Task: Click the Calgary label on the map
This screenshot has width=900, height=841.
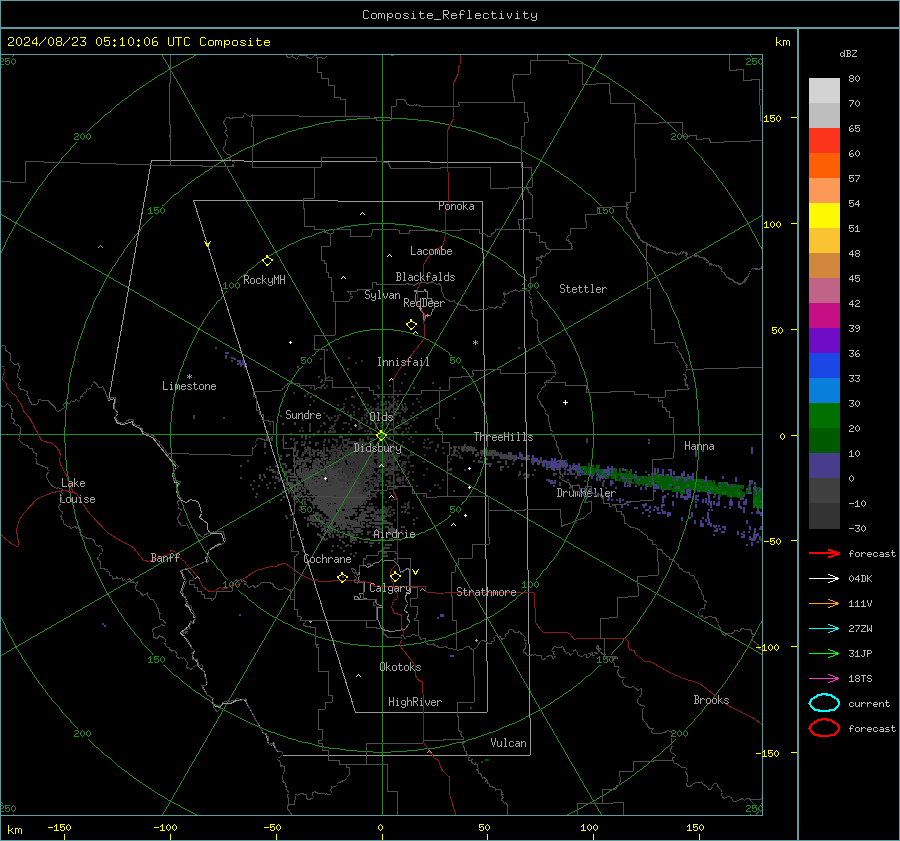Action: click(x=390, y=588)
